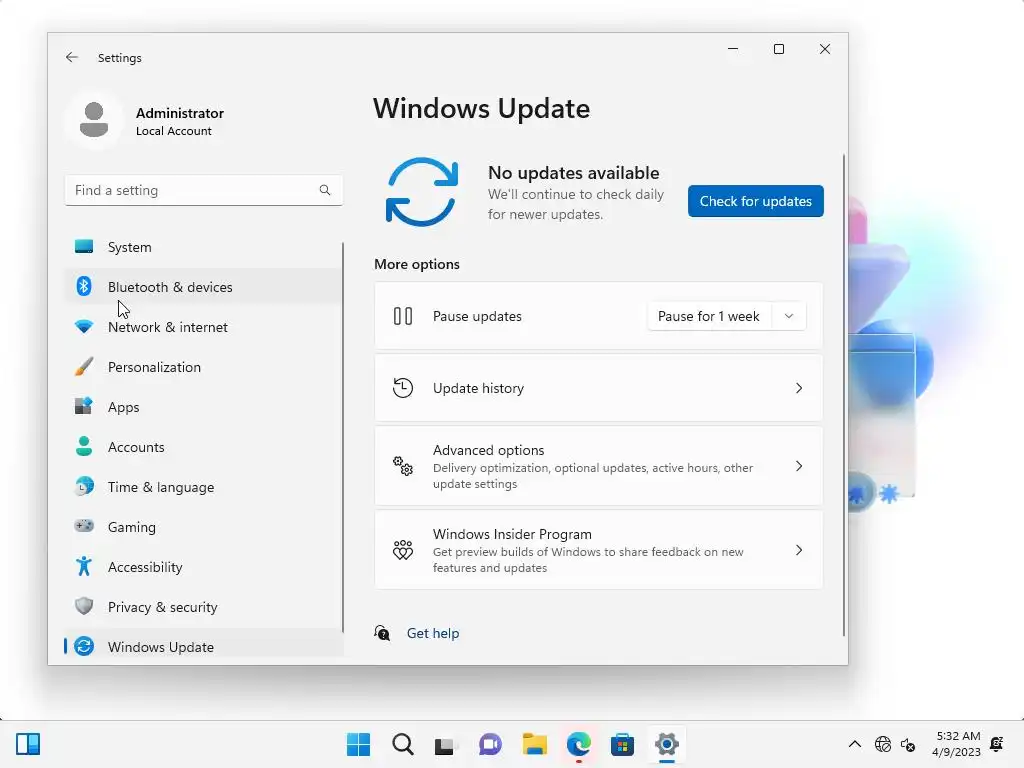Click the Administrator profile avatar
The image size is (1024, 768).
(94, 120)
